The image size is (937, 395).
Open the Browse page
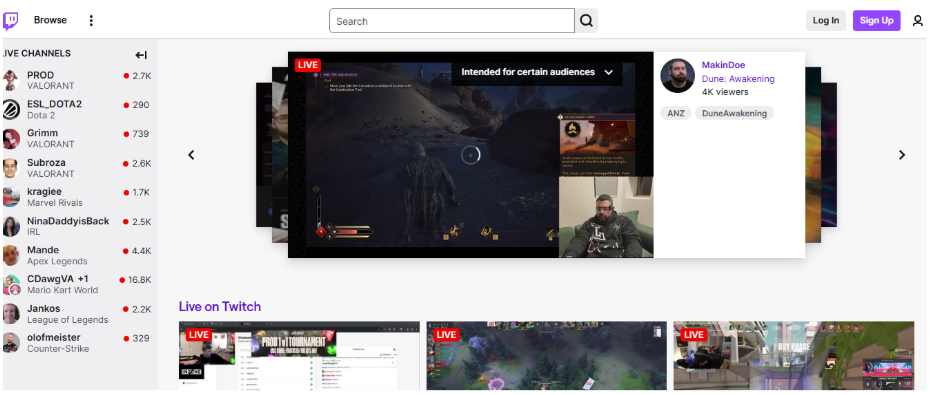click(50, 20)
